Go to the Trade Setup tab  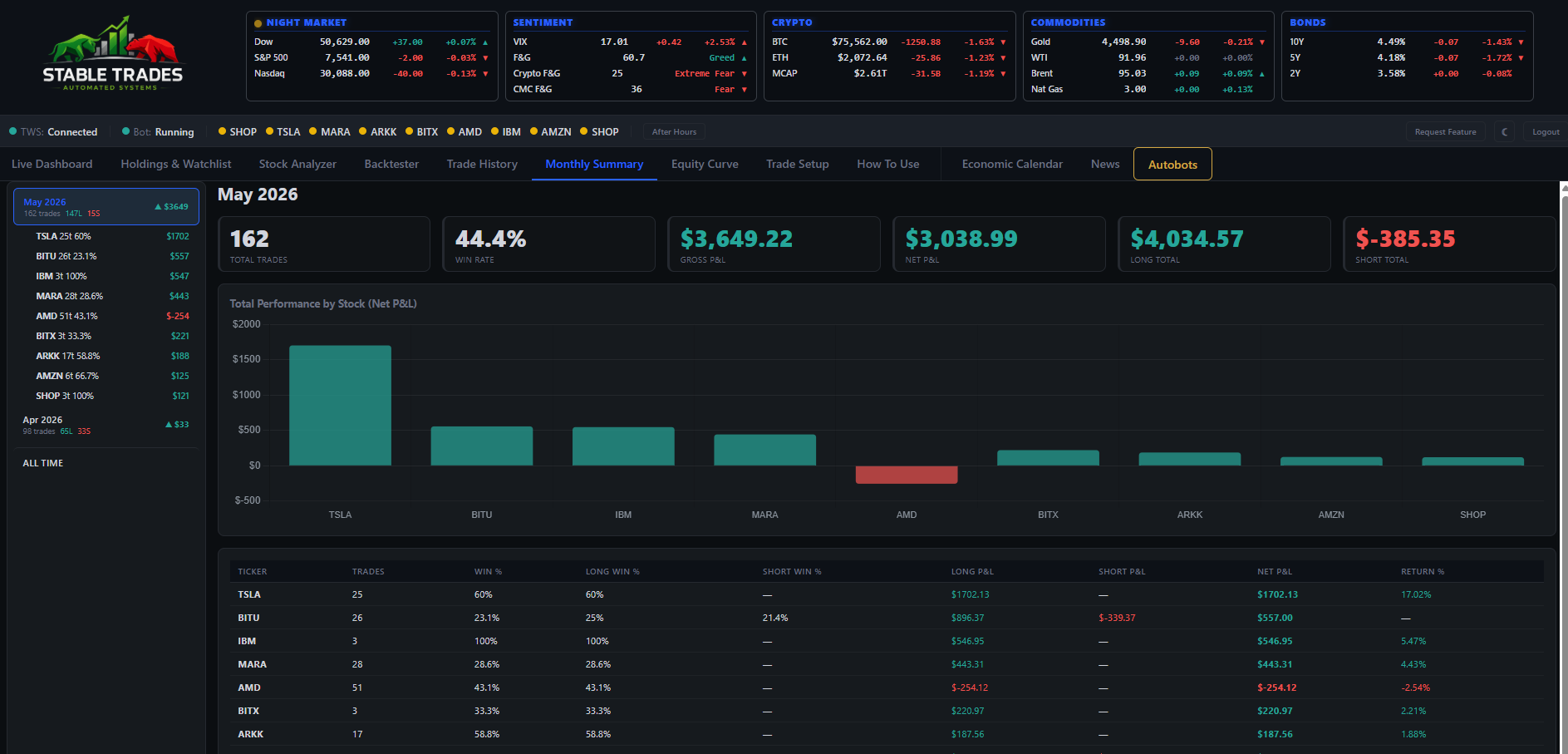tap(798, 164)
